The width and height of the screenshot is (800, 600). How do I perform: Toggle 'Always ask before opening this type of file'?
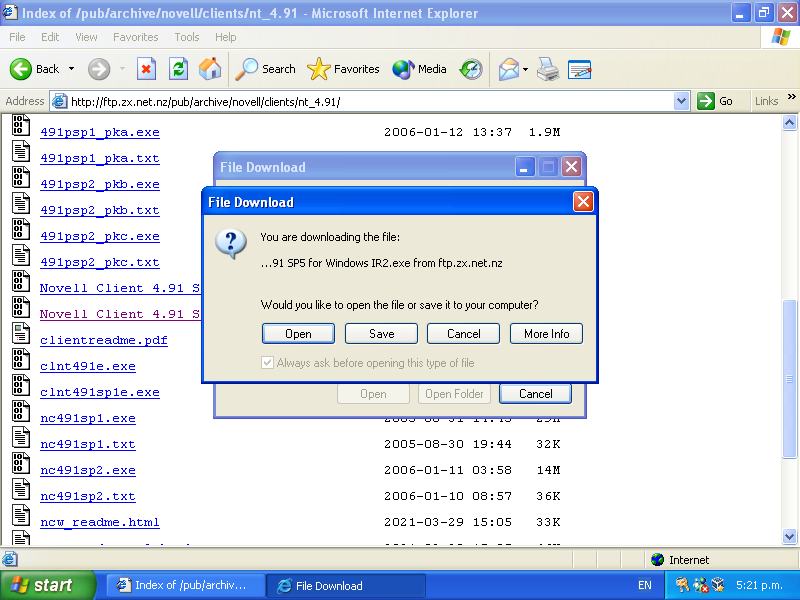click(x=267, y=363)
